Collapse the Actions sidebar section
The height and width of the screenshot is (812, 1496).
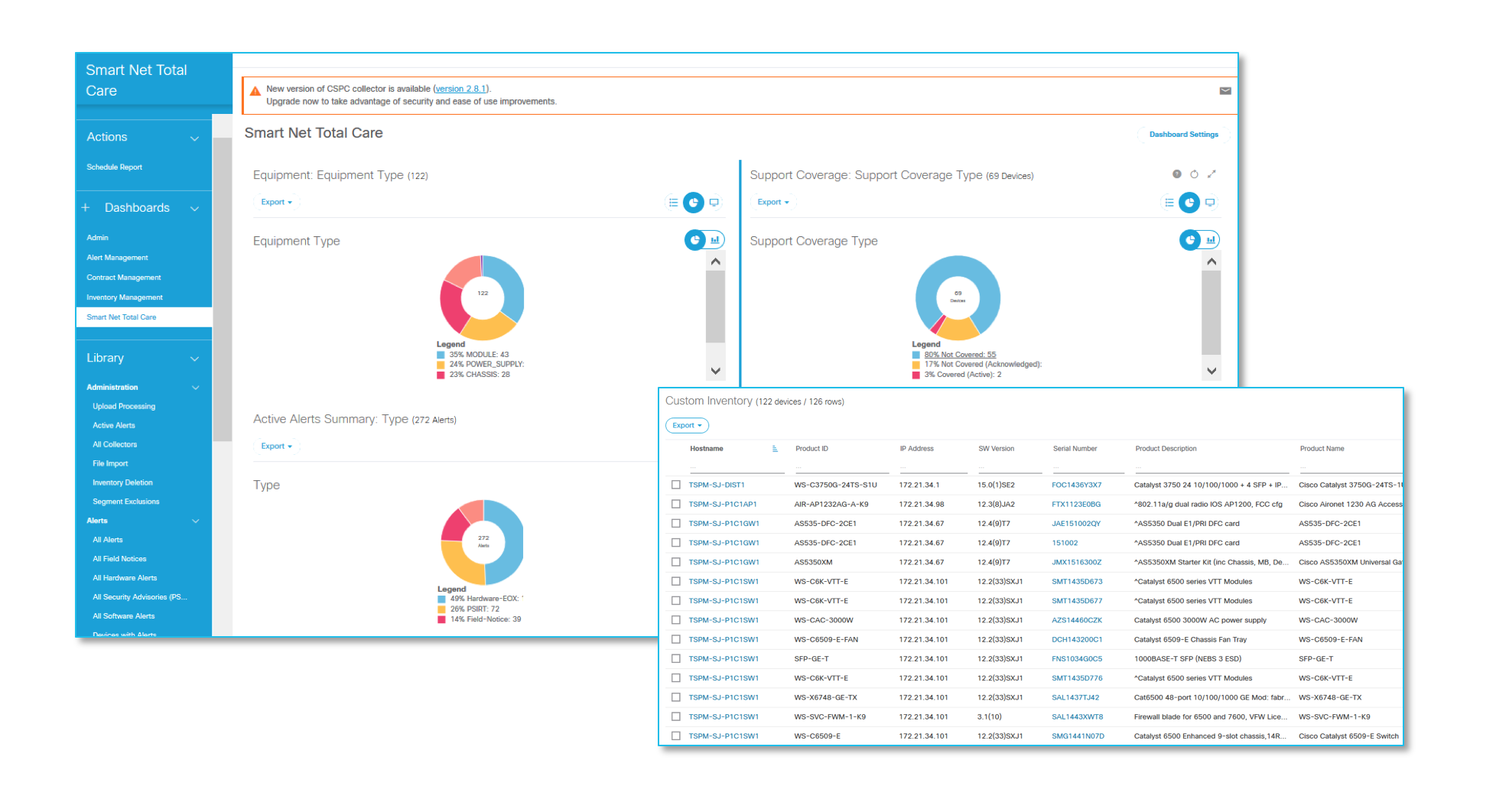[194, 138]
